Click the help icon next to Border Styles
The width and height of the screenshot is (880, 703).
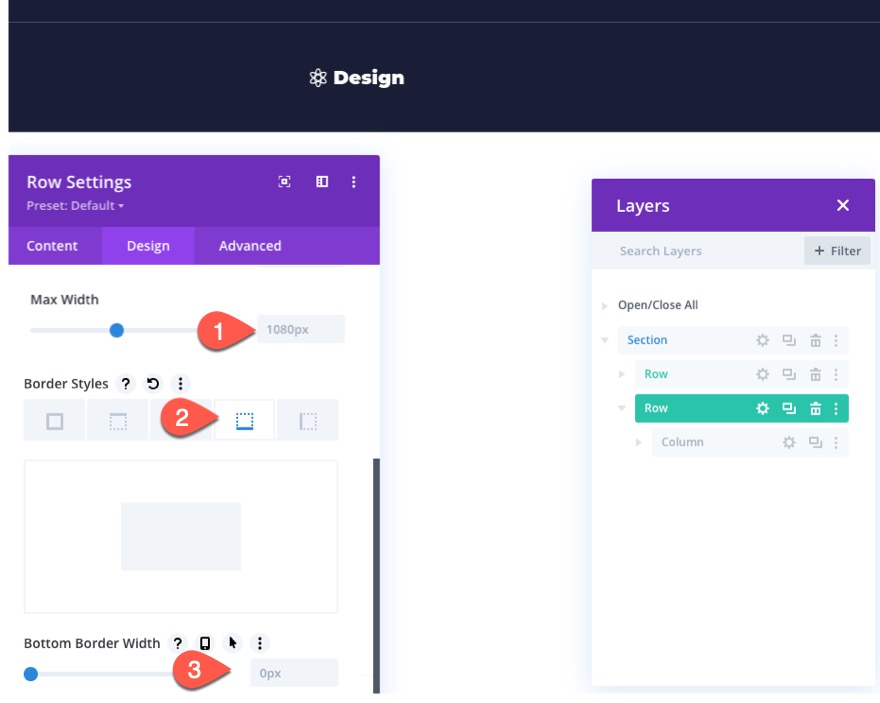tap(124, 383)
